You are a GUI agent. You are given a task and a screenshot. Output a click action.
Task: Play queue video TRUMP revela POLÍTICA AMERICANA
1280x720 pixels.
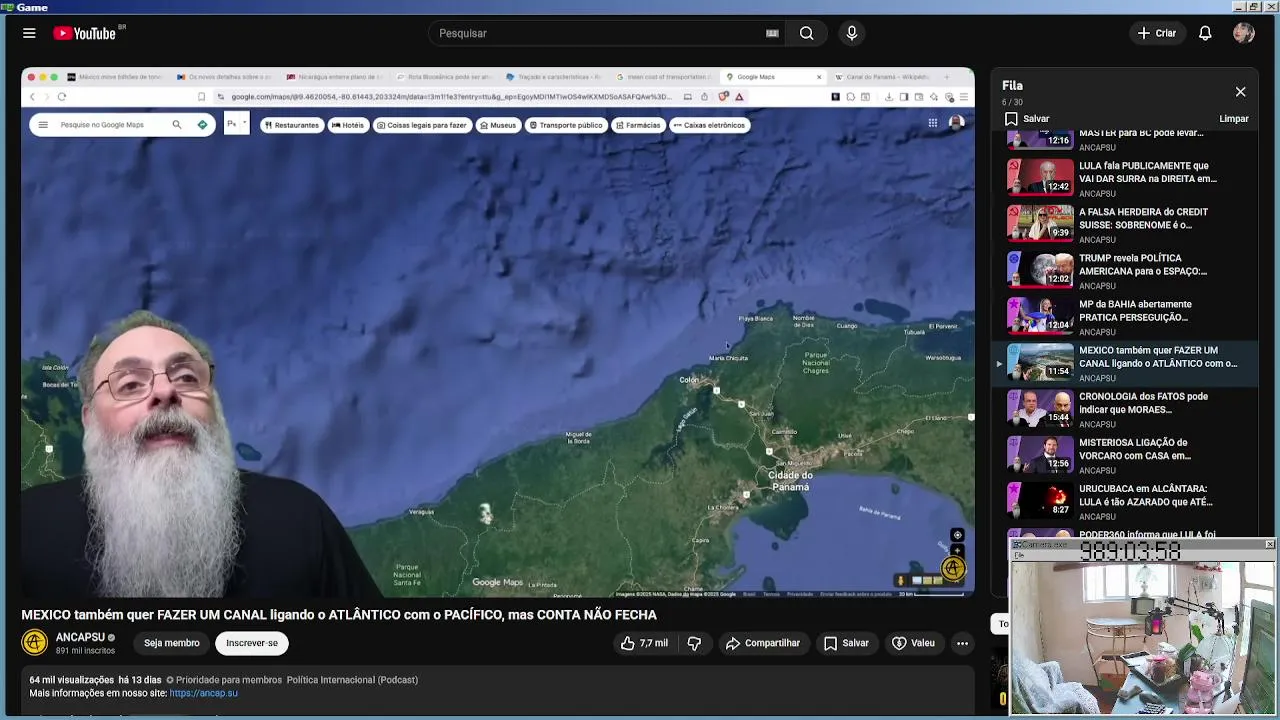tap(1124, 270)
